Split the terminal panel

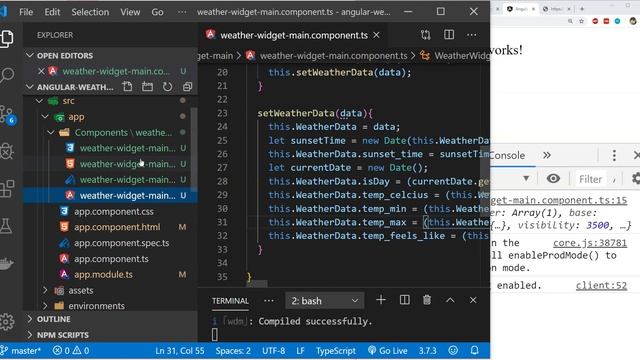[404, 300]
